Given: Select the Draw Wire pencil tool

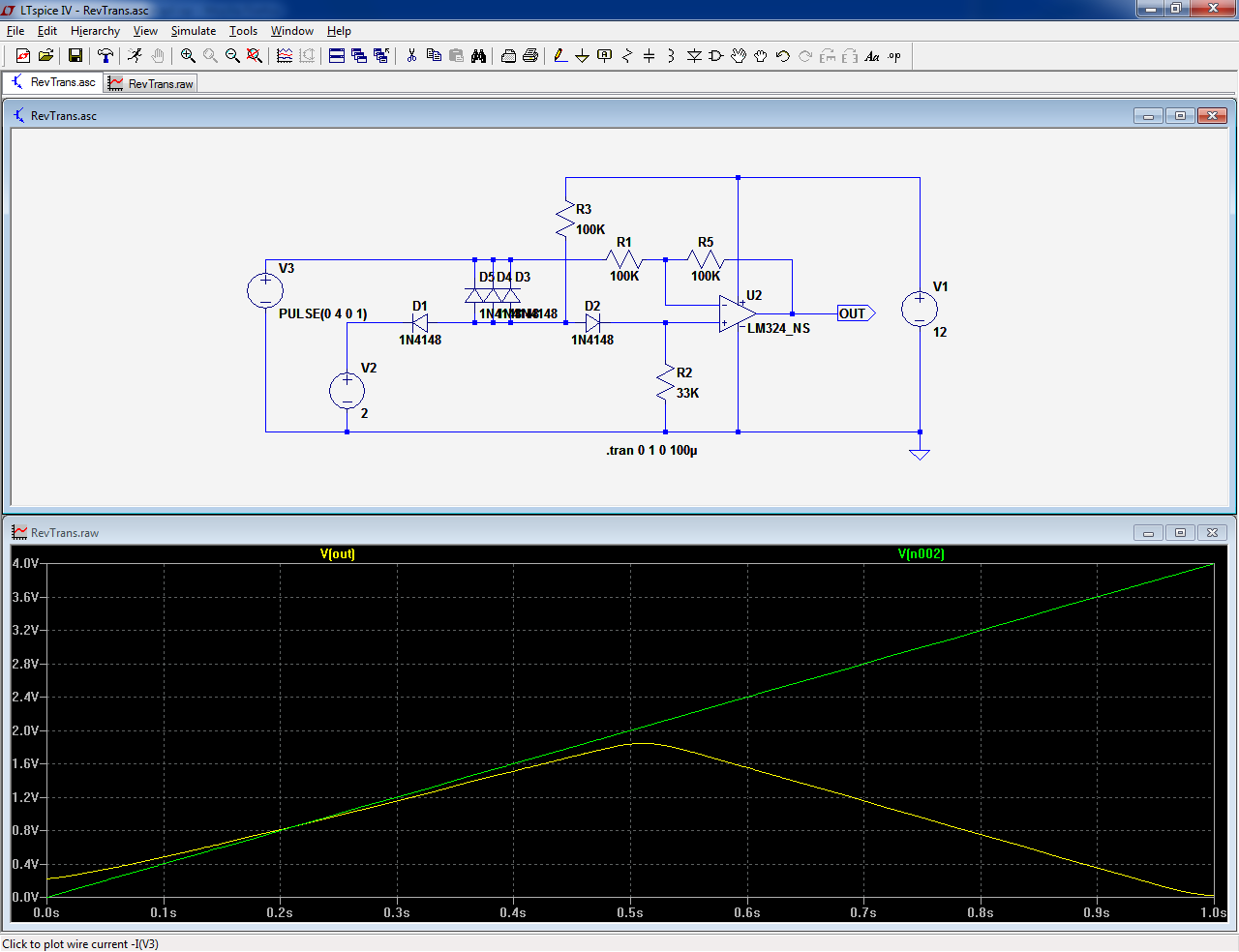Looking at the screenshot, I should pyautogui.click(x=560, y=56).
